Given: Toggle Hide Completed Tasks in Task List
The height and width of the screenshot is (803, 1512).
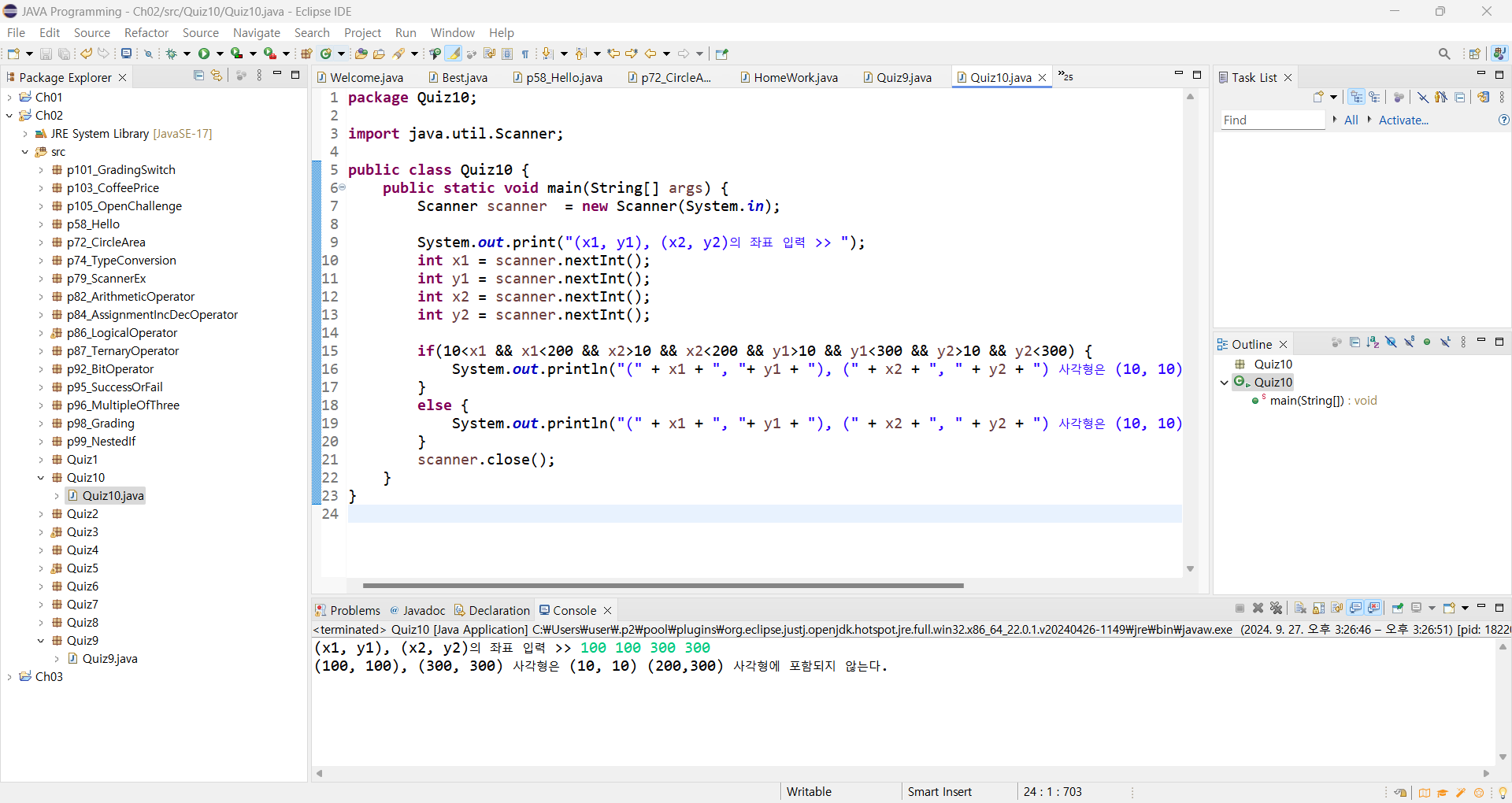Looking at the screenshot, I should tap(1423, 97).
